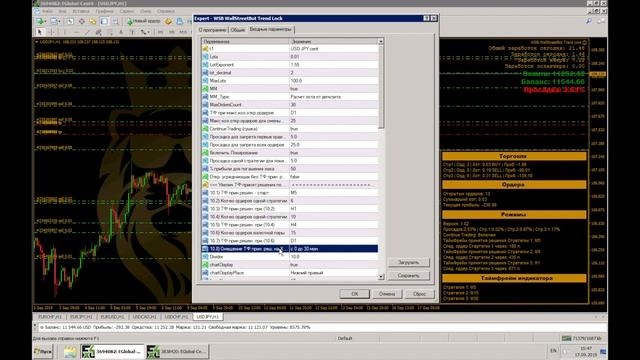Select the Vertical Line drawing tool
Screen dimensions: 640x360
[x=65, y=32]
